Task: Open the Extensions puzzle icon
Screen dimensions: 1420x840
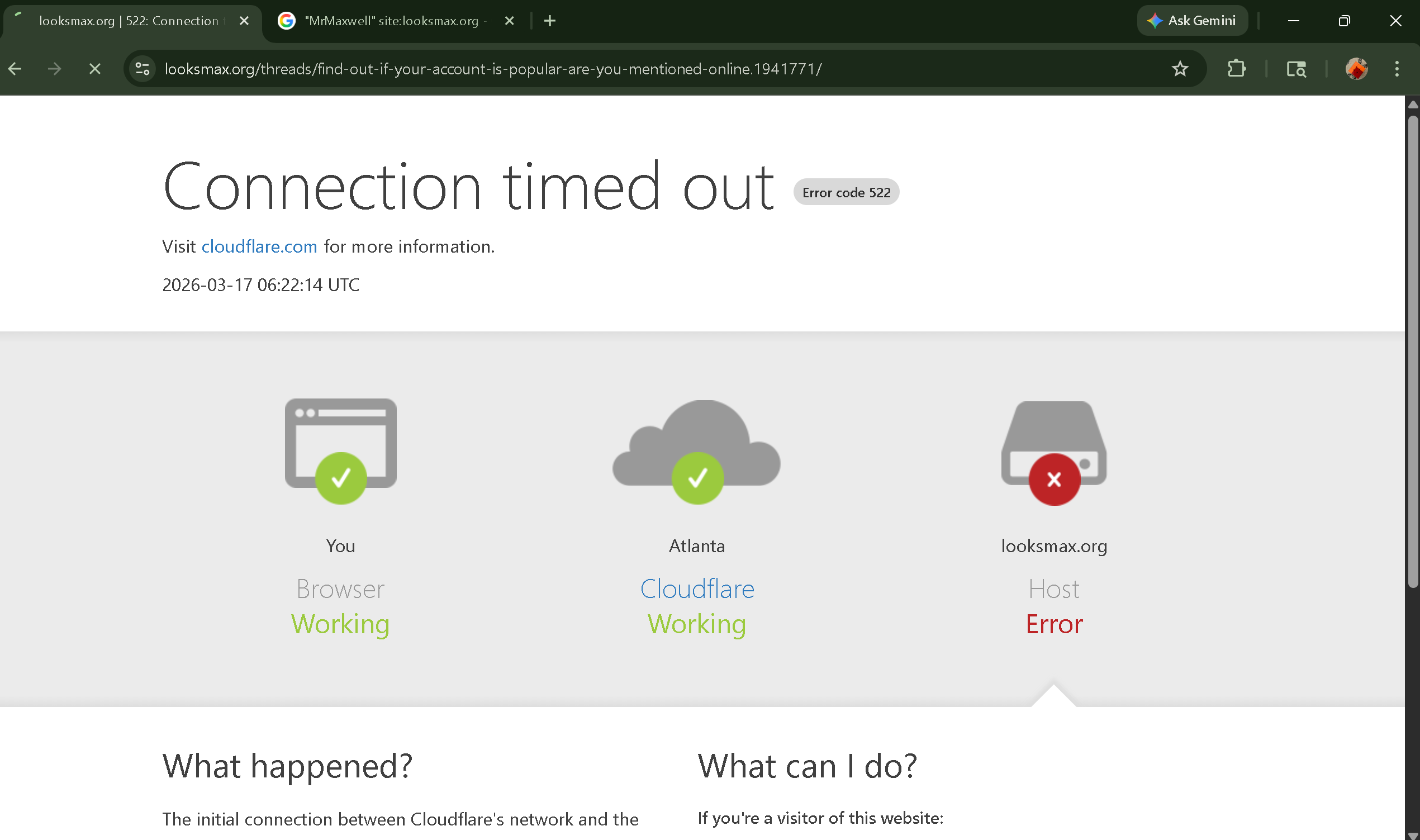Action: [1237, 69]
